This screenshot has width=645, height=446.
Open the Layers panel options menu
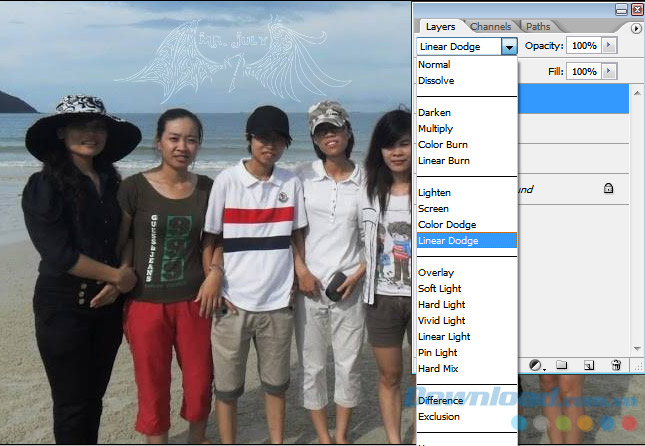636,28
